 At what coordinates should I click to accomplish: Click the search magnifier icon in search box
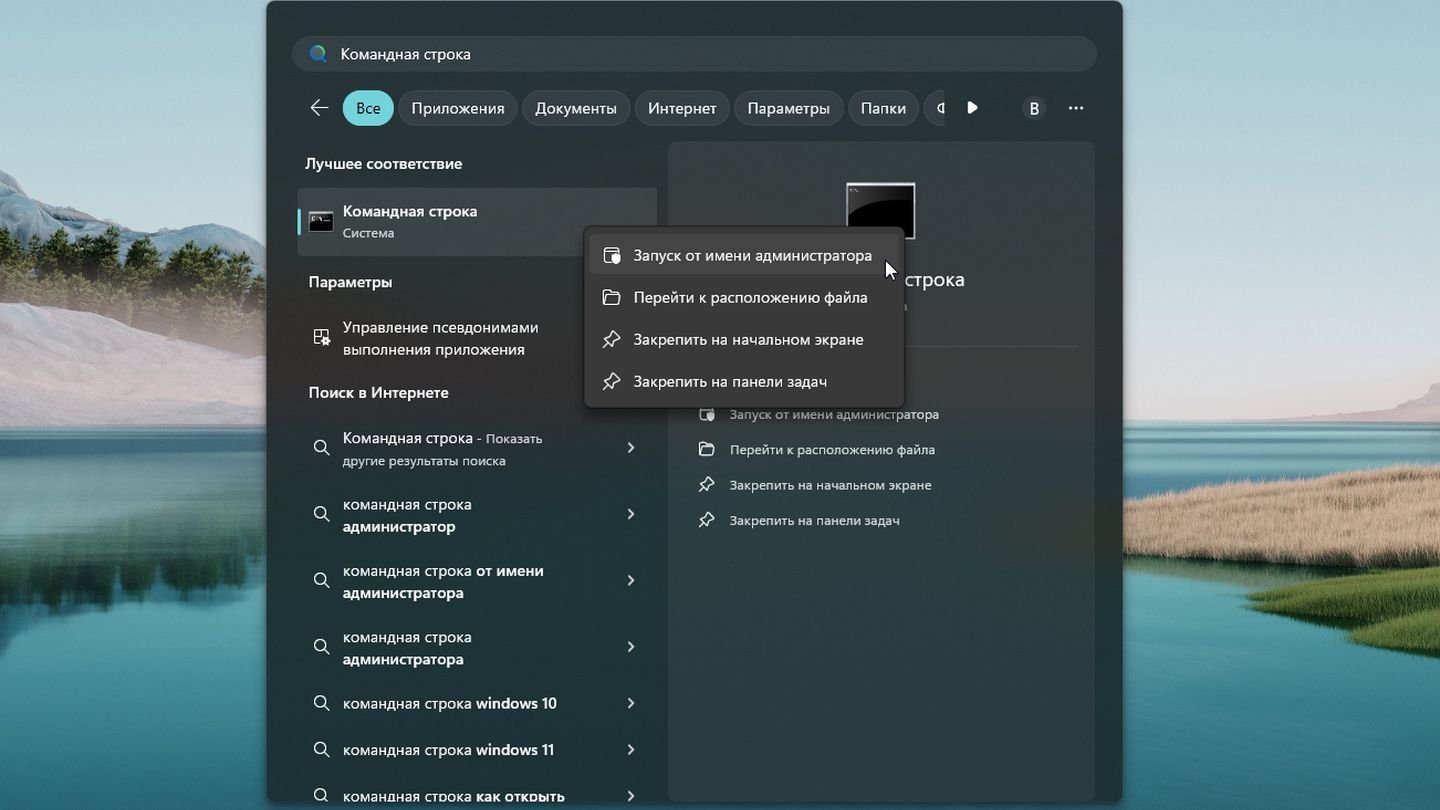[318, 54]
